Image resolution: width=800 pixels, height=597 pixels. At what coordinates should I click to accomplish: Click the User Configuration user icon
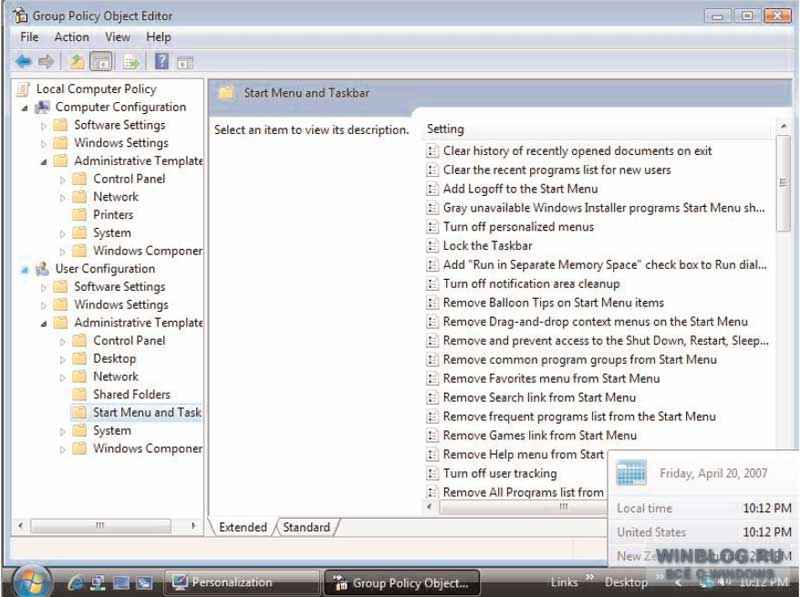tap(42, 269)
